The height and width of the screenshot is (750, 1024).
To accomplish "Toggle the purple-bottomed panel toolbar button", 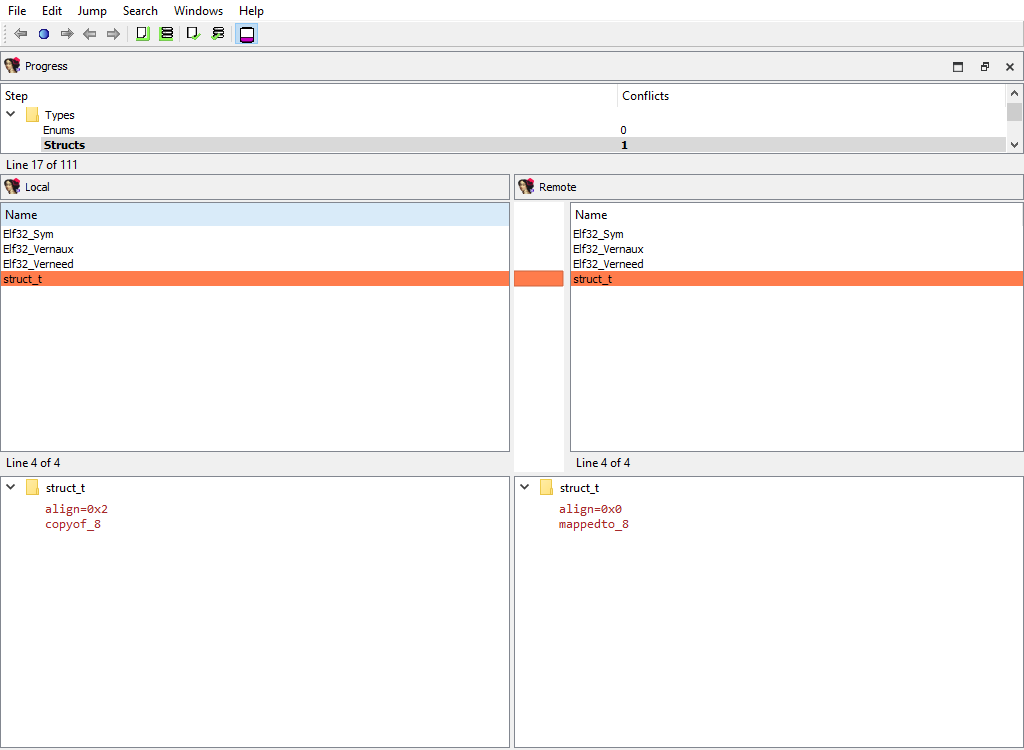I will coord(246,34).
